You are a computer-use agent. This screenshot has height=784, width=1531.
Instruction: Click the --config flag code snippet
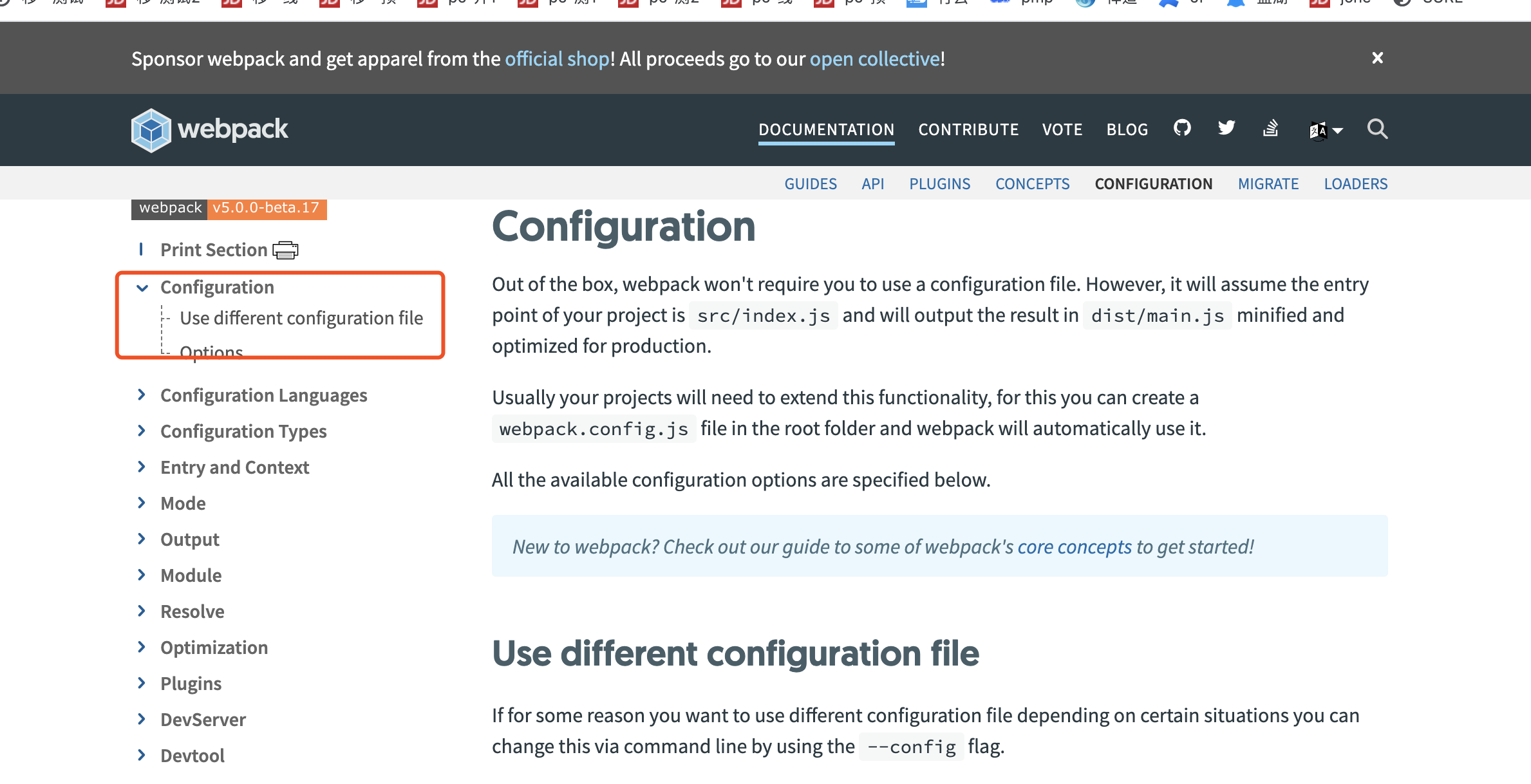[x=912, y=747]
